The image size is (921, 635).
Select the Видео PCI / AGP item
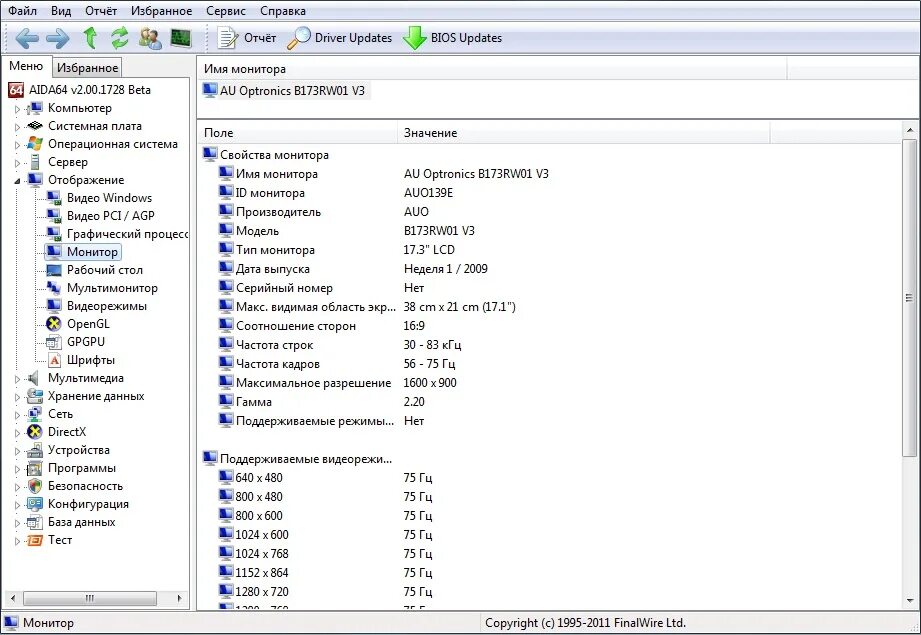pyautogui.click(x=110, y=216)
